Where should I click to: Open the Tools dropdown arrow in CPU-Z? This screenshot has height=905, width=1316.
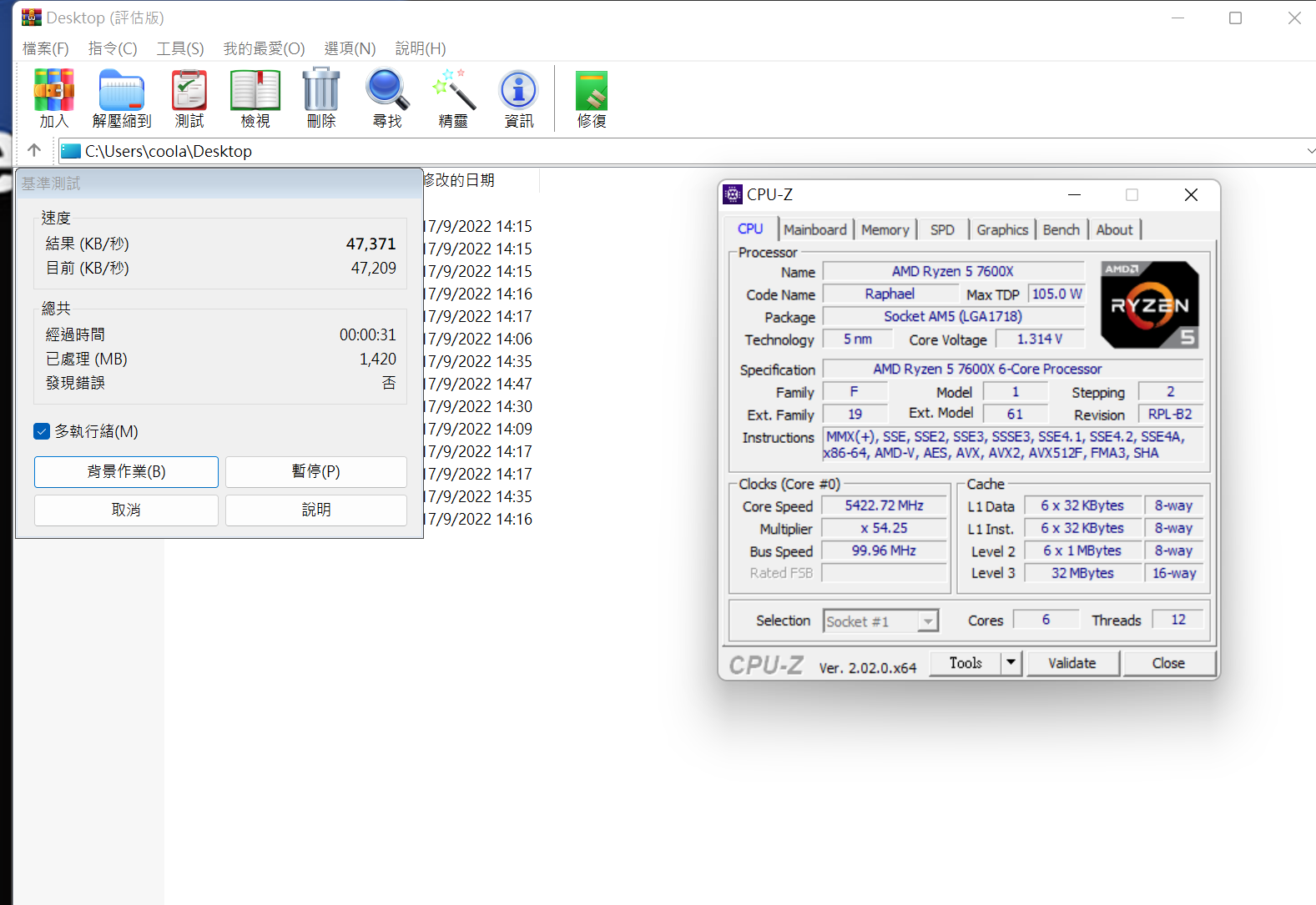pos(1011,663)
